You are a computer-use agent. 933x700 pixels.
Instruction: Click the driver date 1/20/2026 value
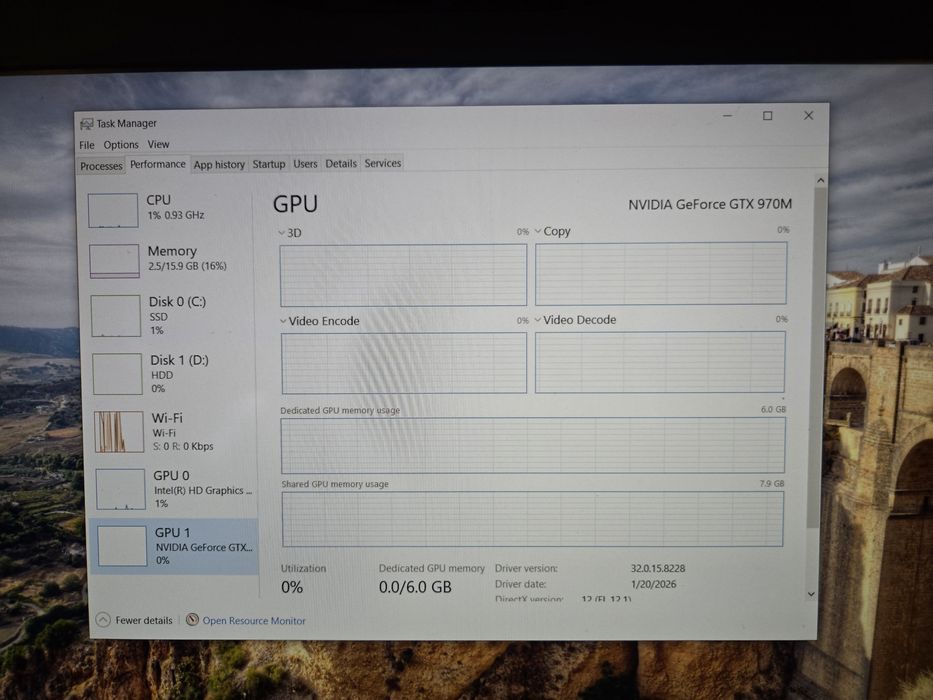(x=653, y=585)
